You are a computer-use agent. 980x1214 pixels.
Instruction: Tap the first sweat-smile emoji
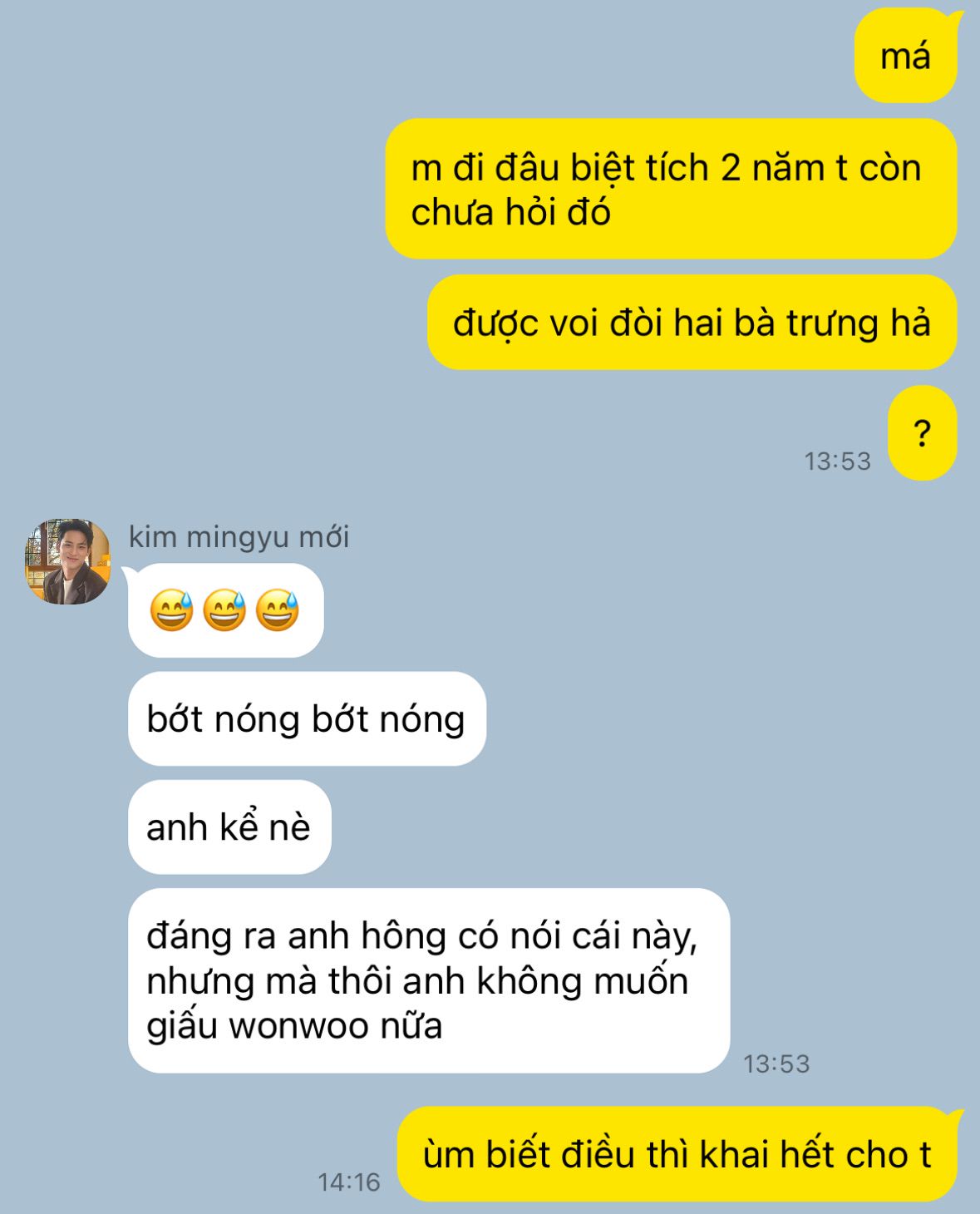click(172, 610)
